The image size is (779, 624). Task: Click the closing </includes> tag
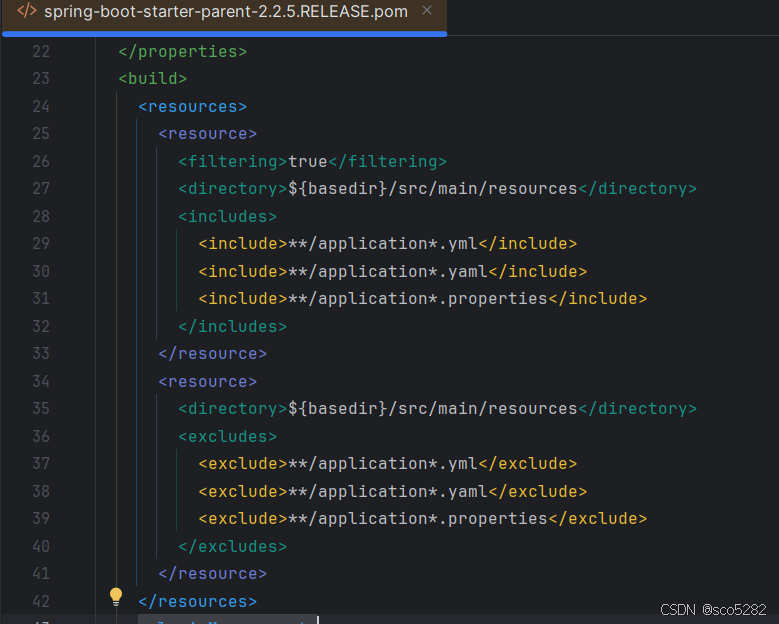pos(233,326)
